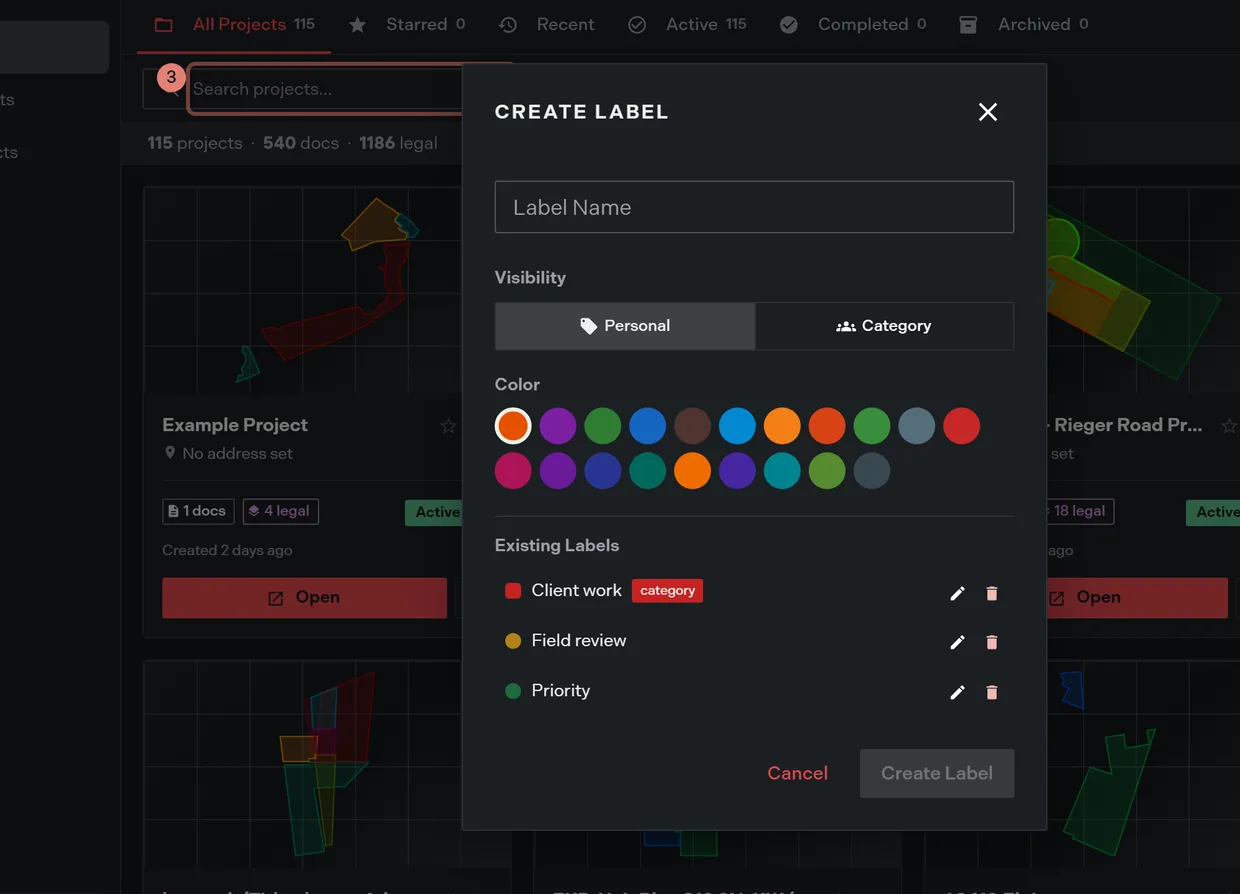Close the Create Label dialog
The height and width of the screenshot is (894, 1240).
pyautogui.click(x=988, y=112)
